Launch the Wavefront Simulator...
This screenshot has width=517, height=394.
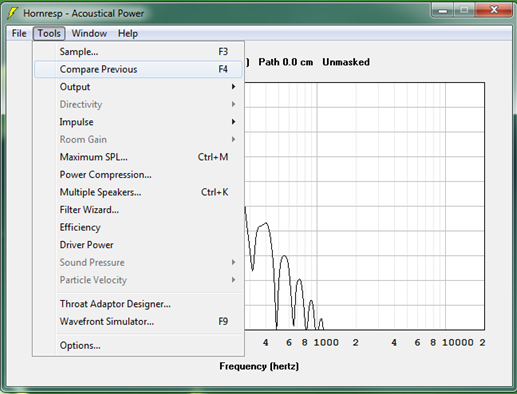138,322
